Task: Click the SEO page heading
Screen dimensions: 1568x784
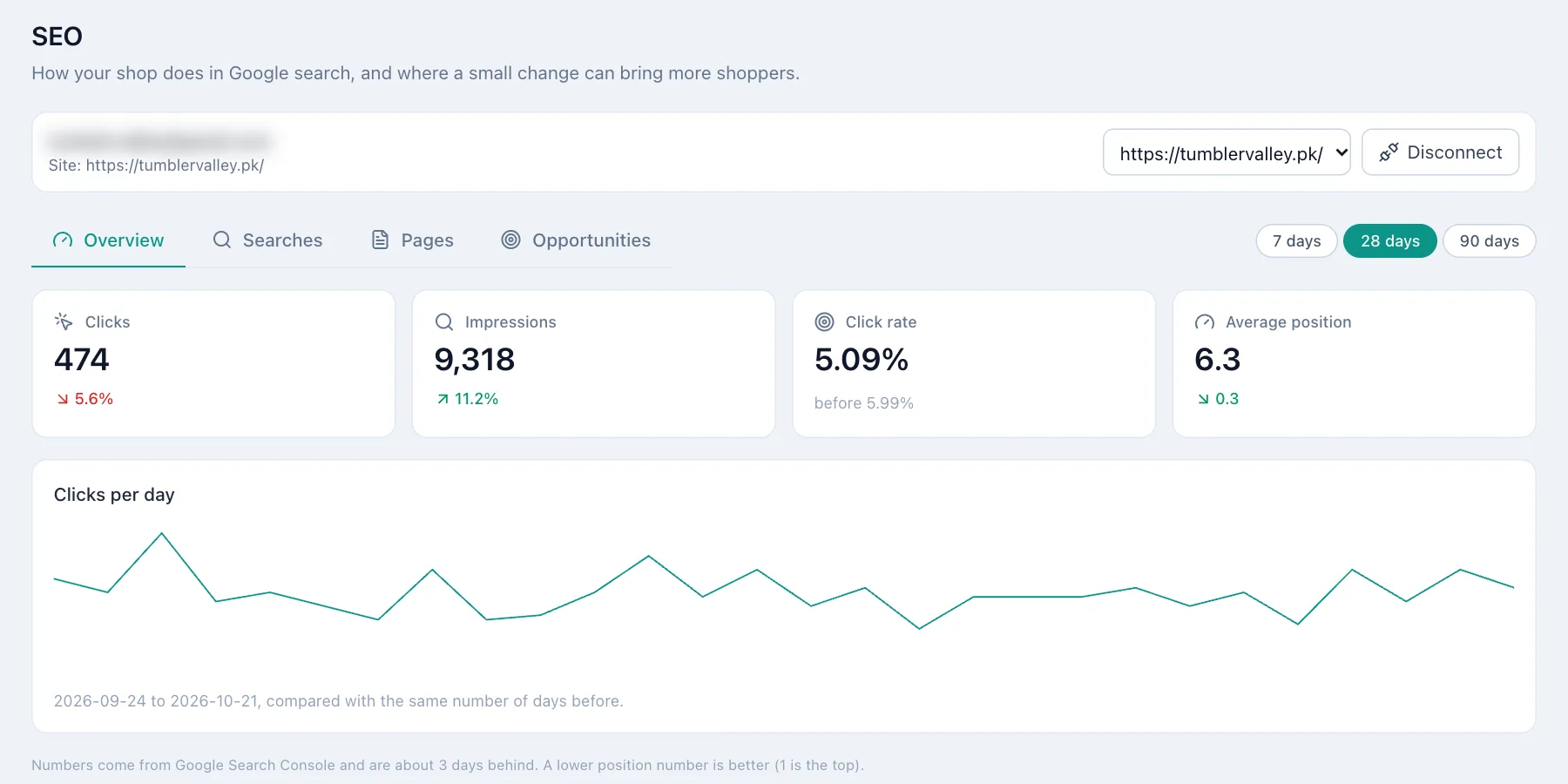Action: (57, 37)
